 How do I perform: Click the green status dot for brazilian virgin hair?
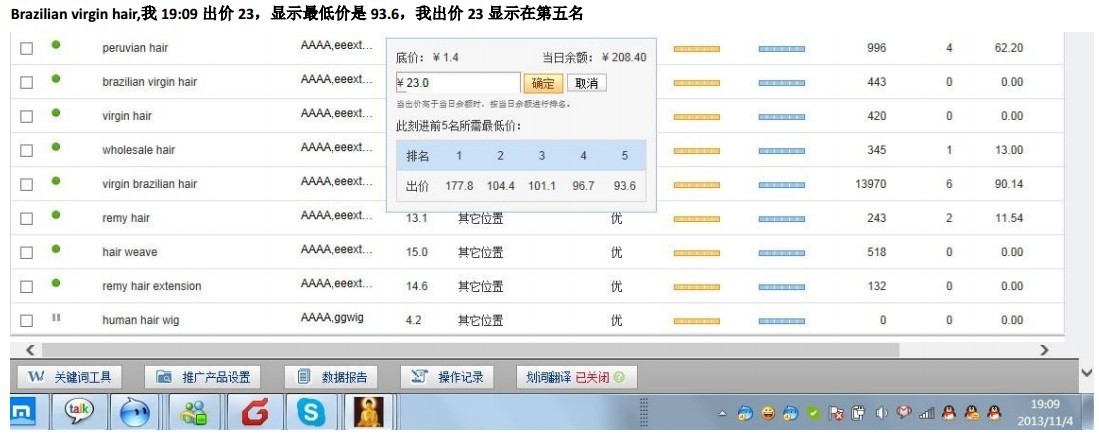(56, 79)
